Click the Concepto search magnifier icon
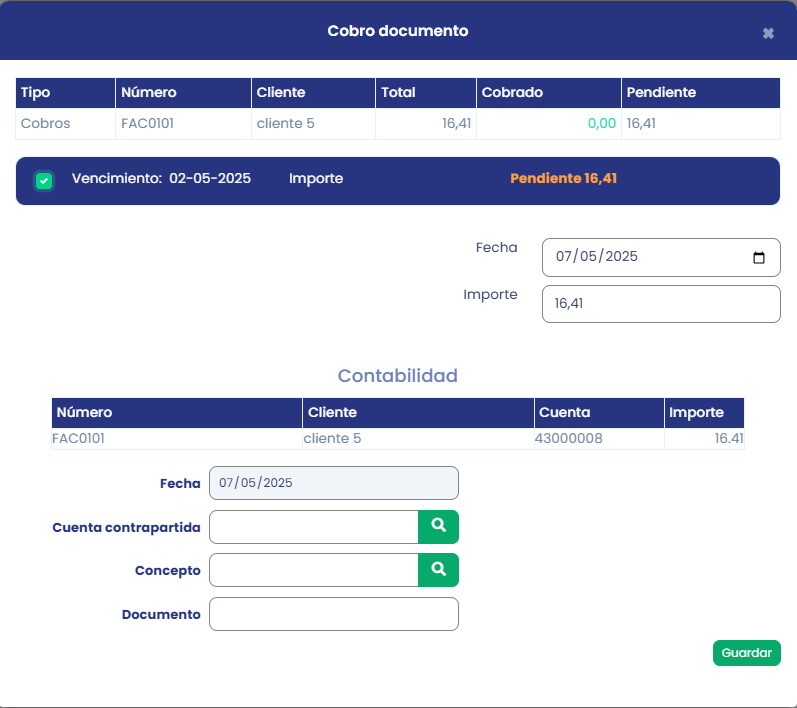797x708 pixels. click(x=438, y=570)
